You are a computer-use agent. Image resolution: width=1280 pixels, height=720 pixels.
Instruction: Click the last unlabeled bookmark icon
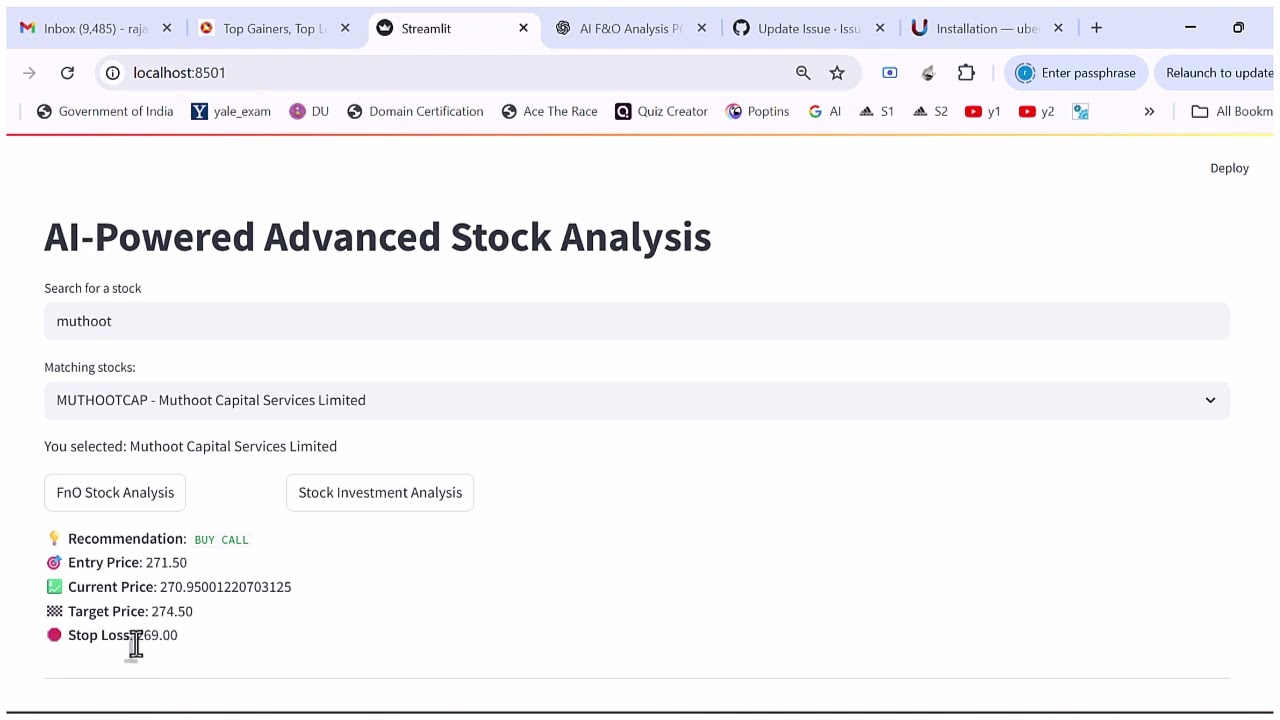point(1081,111)
